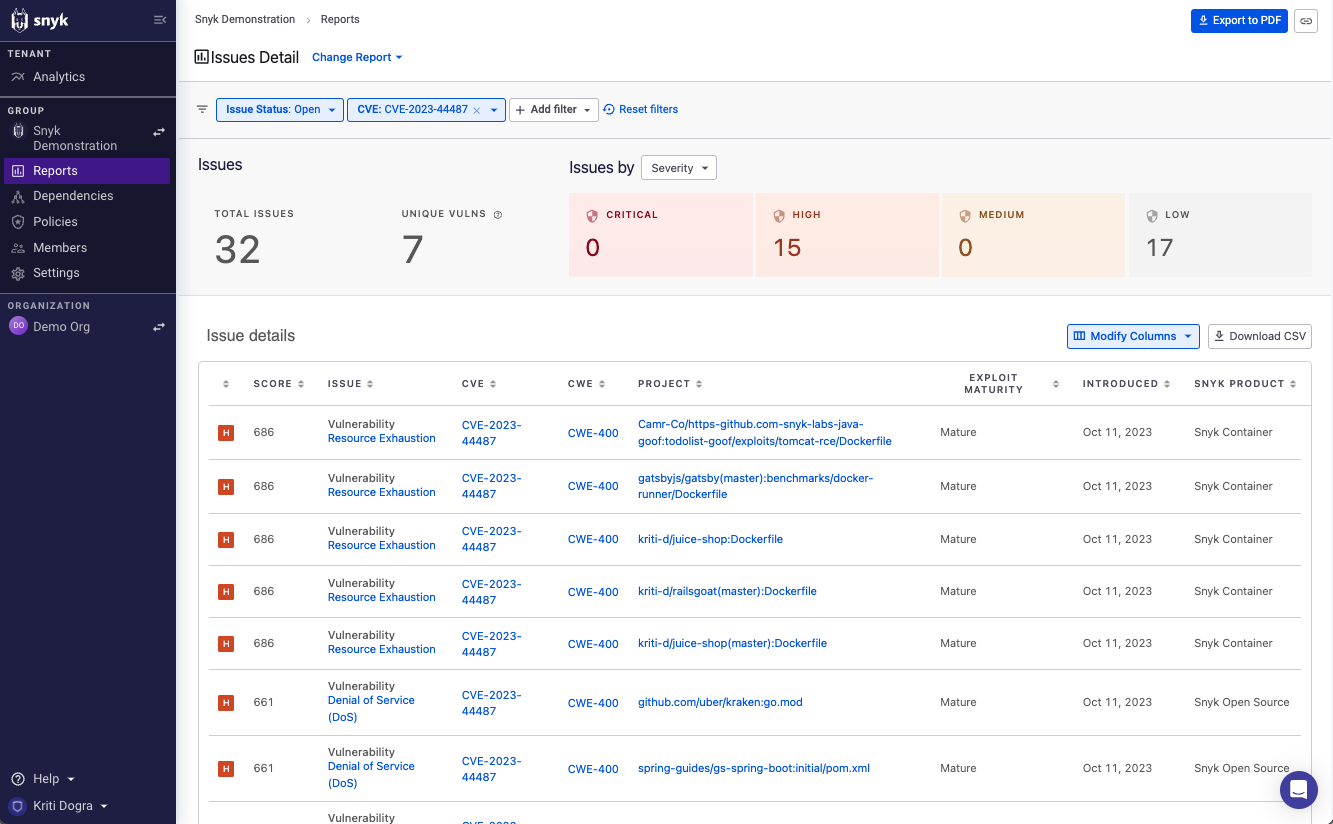Viewport: 1333px width, 824px height.
Task: Click the Issues Detail report icon
Action: pyautogui.click(x=202, y=57)
